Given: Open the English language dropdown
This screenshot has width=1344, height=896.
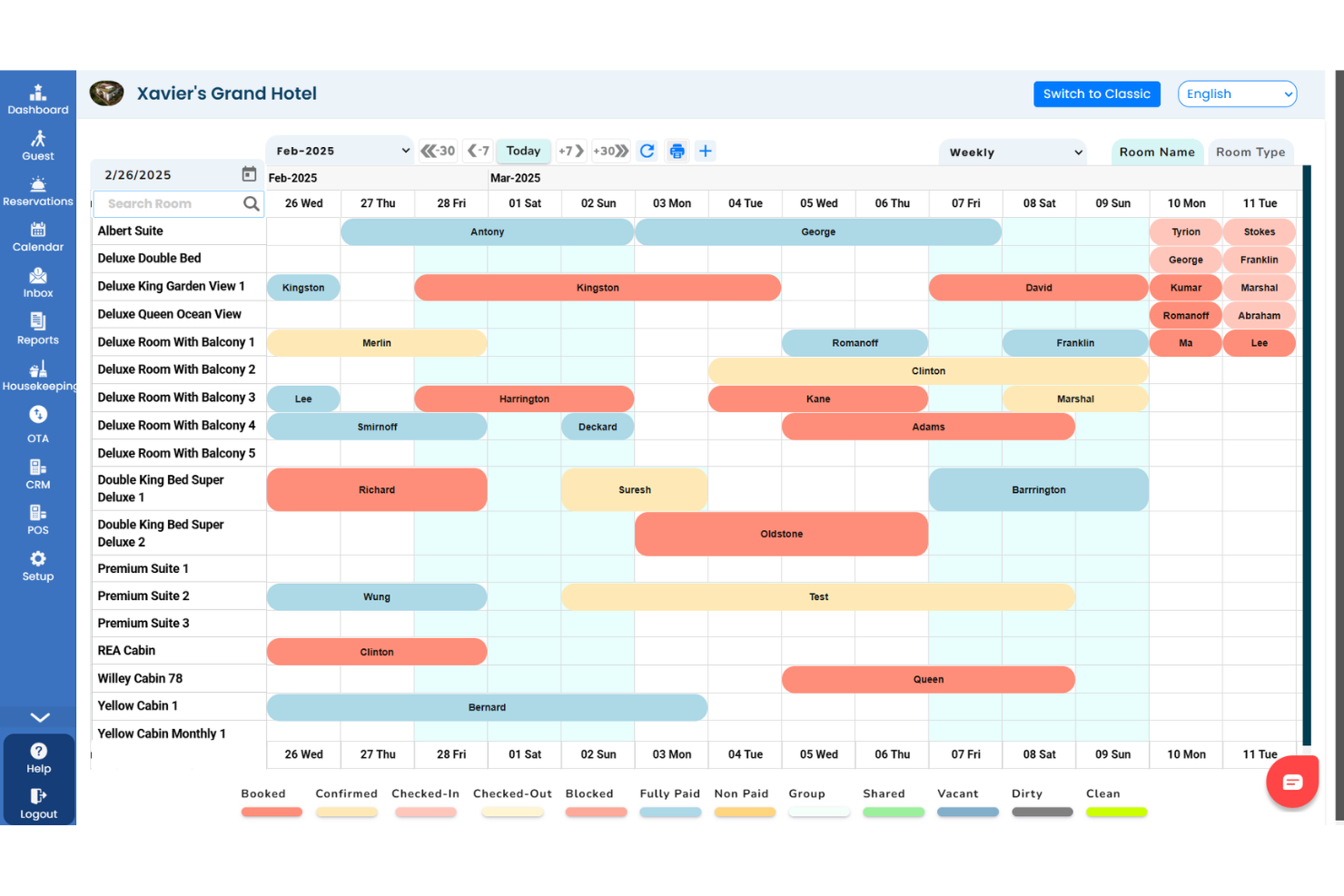Looking at the screenshot, I should coord(1237,94).
